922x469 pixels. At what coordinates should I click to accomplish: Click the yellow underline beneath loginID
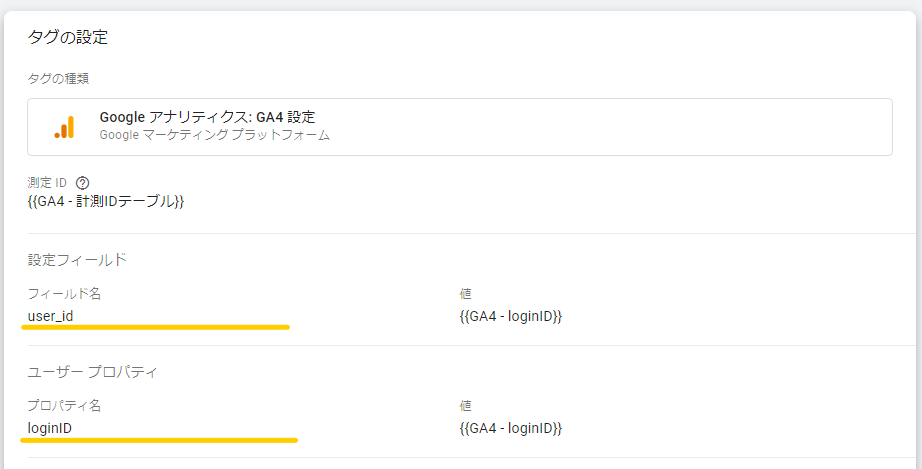click(159, 439)
